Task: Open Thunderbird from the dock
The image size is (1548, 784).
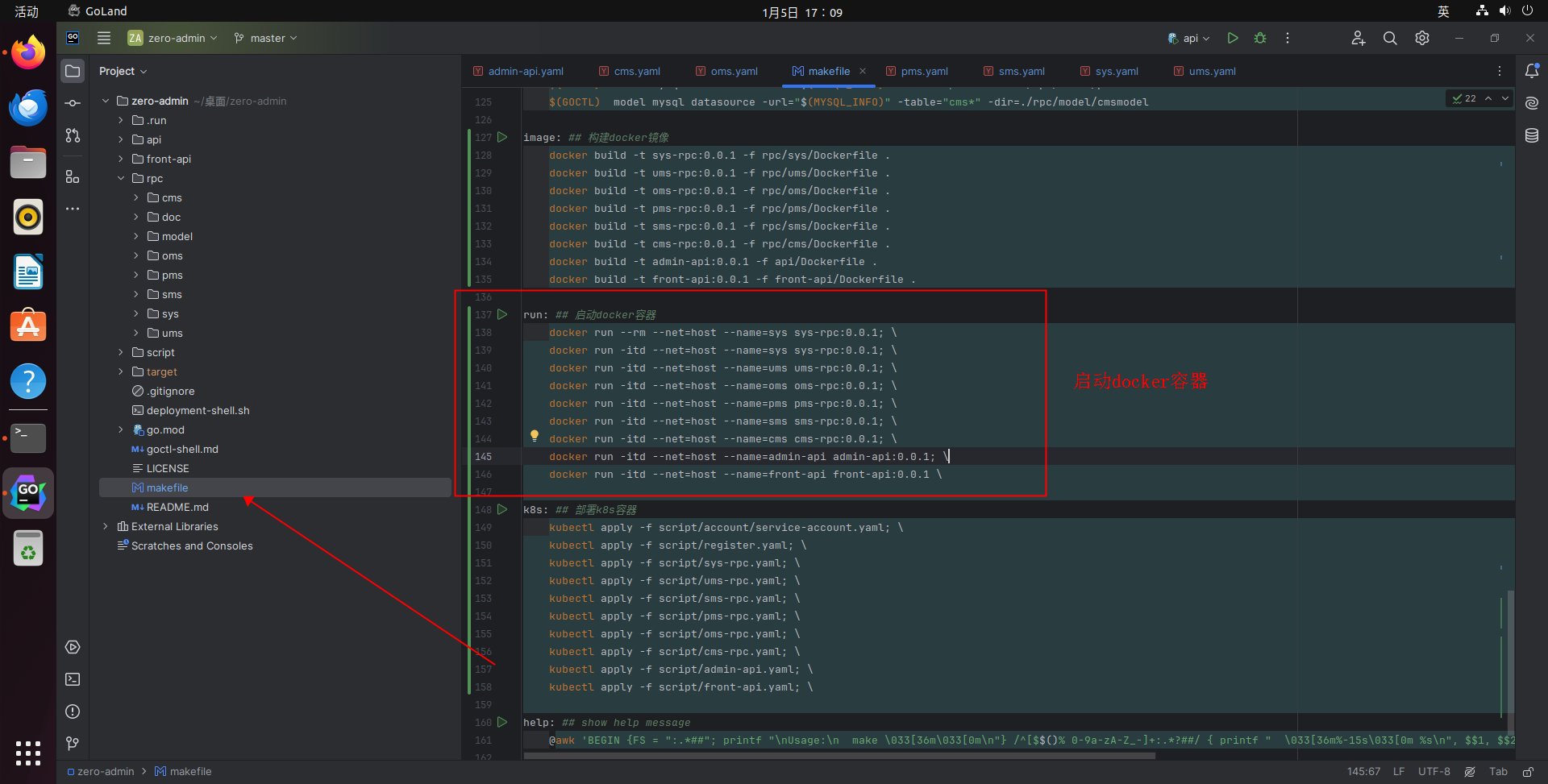Action: coord(28,107)
